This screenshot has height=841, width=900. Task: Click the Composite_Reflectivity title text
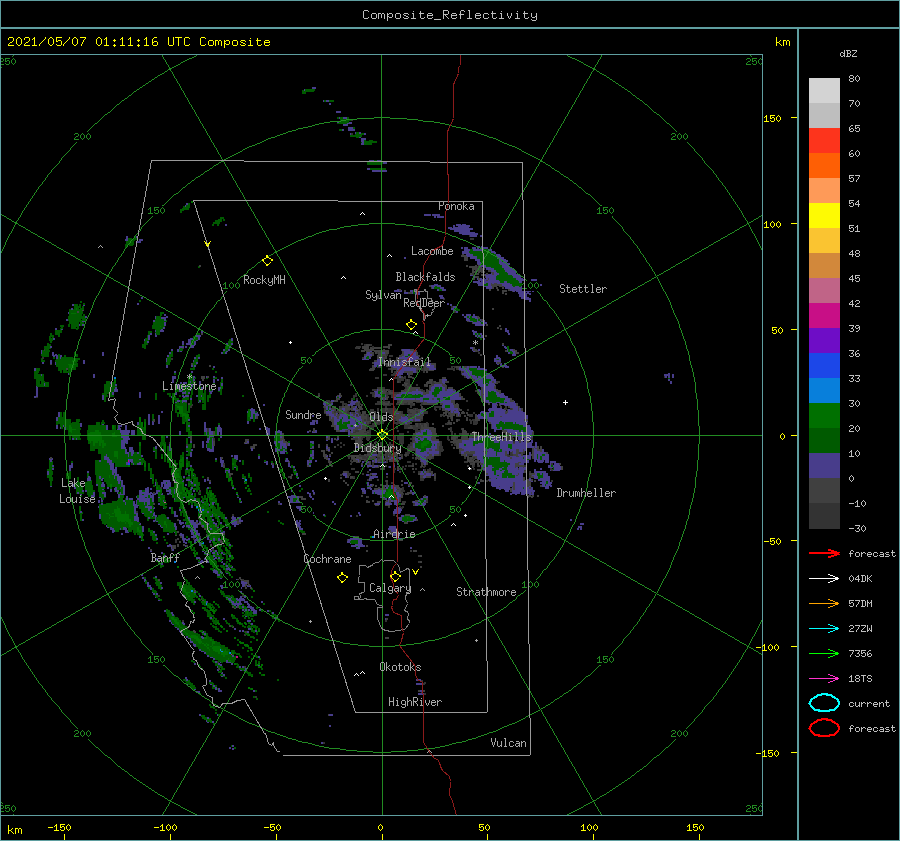[x=450, y=15]
